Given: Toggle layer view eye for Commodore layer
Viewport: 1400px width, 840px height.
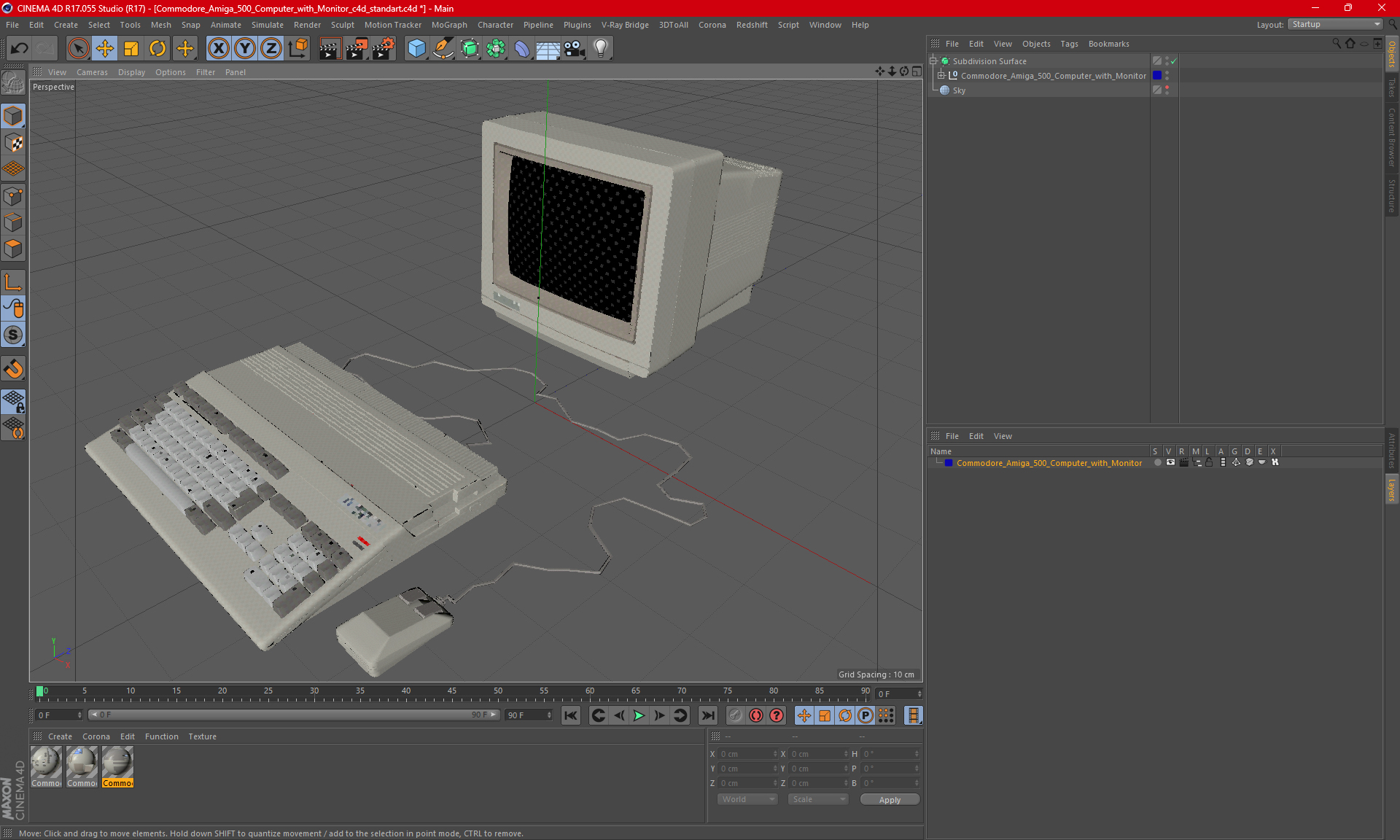Looking at the screenshot, I should click(x=1170, y=462).
